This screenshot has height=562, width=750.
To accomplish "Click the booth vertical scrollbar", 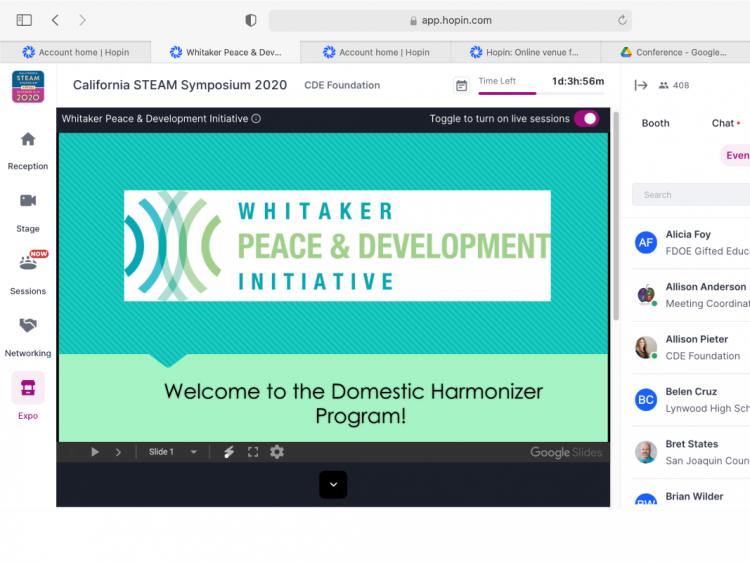I will coord(616,215).
